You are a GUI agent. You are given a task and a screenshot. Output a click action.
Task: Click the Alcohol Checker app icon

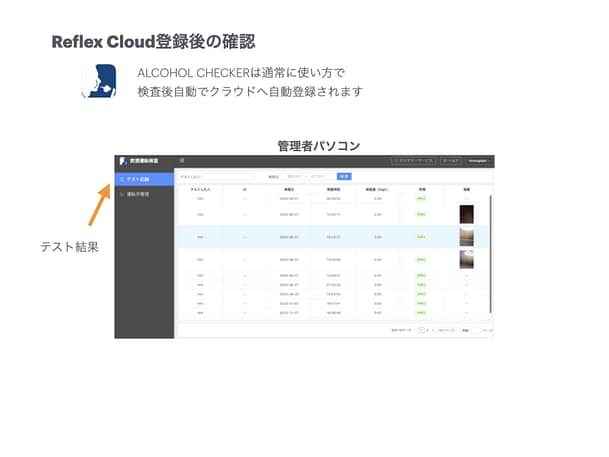point(99,81)
